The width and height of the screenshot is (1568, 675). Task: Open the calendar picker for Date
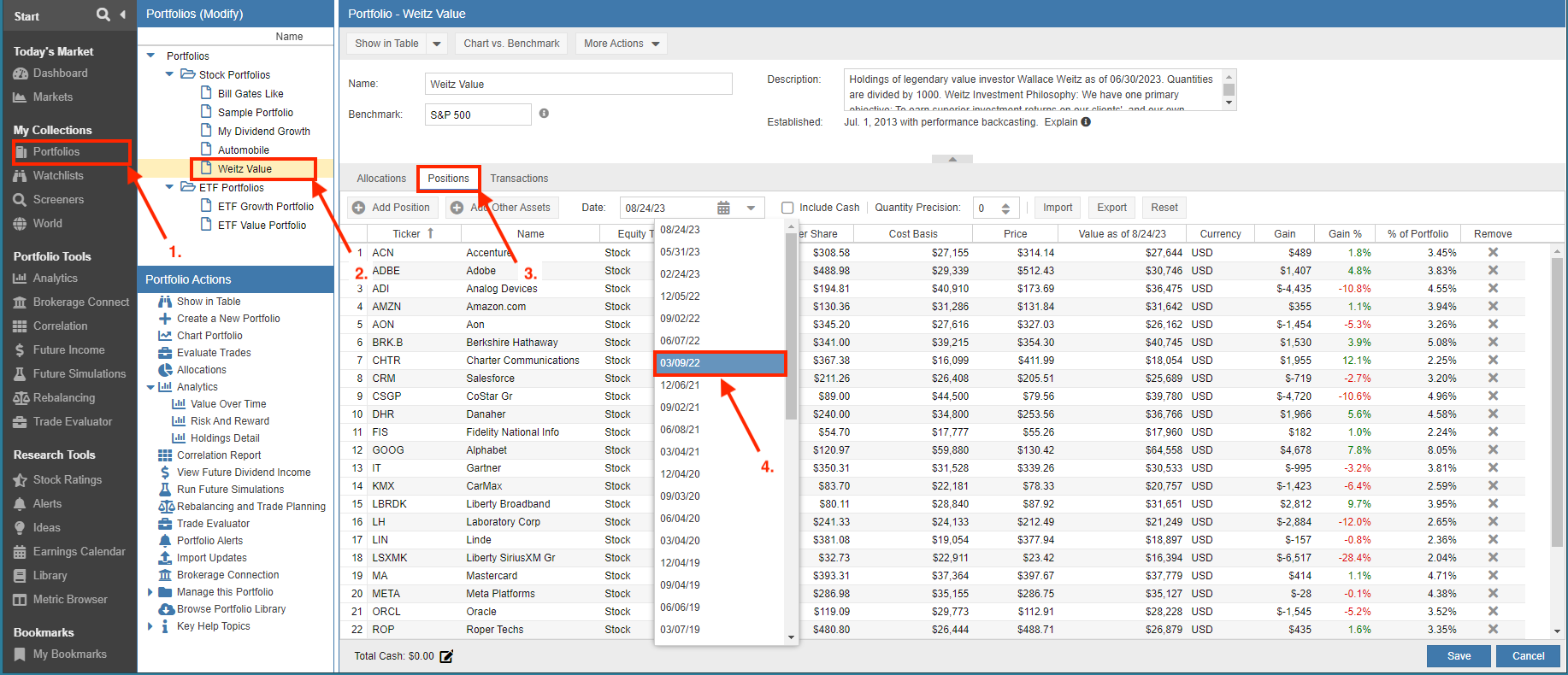pos(723,208)
